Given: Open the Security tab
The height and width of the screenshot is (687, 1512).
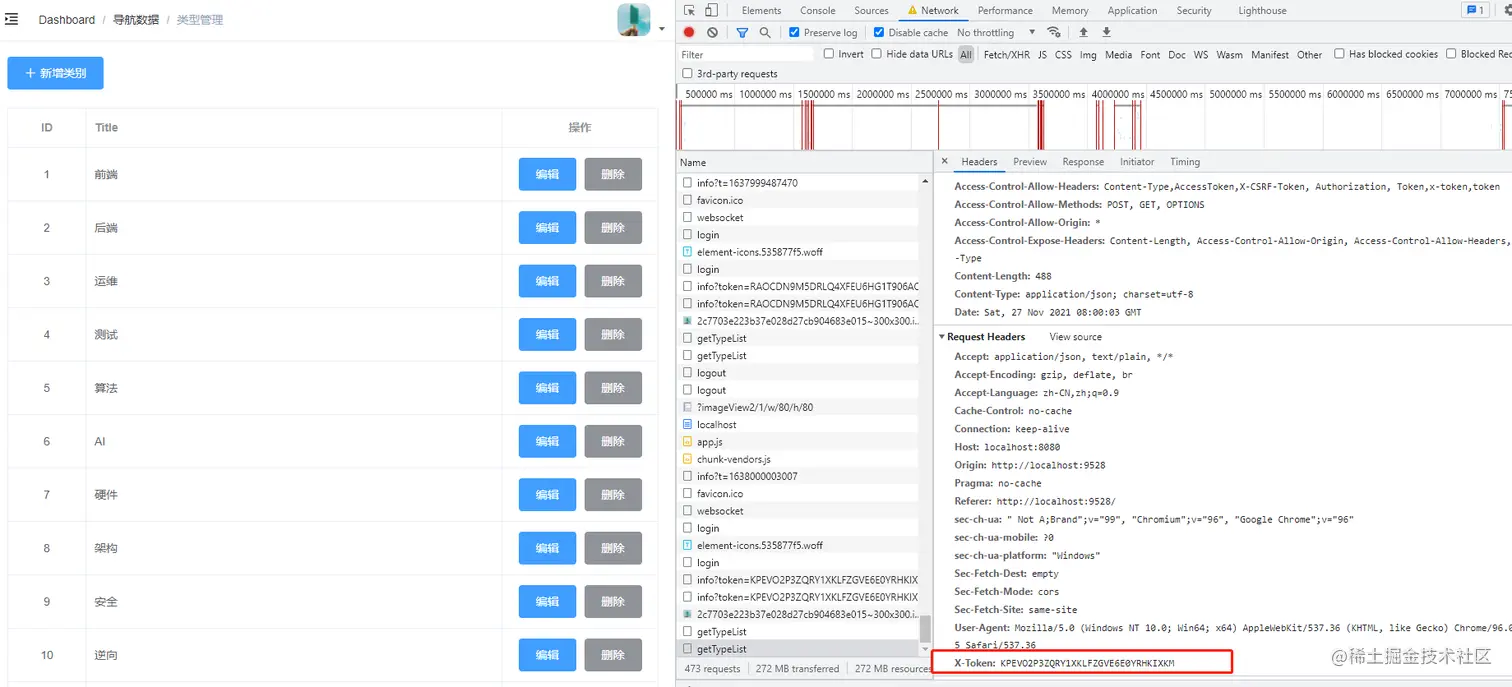Looking at the screenshot, I should (1194, 10).
